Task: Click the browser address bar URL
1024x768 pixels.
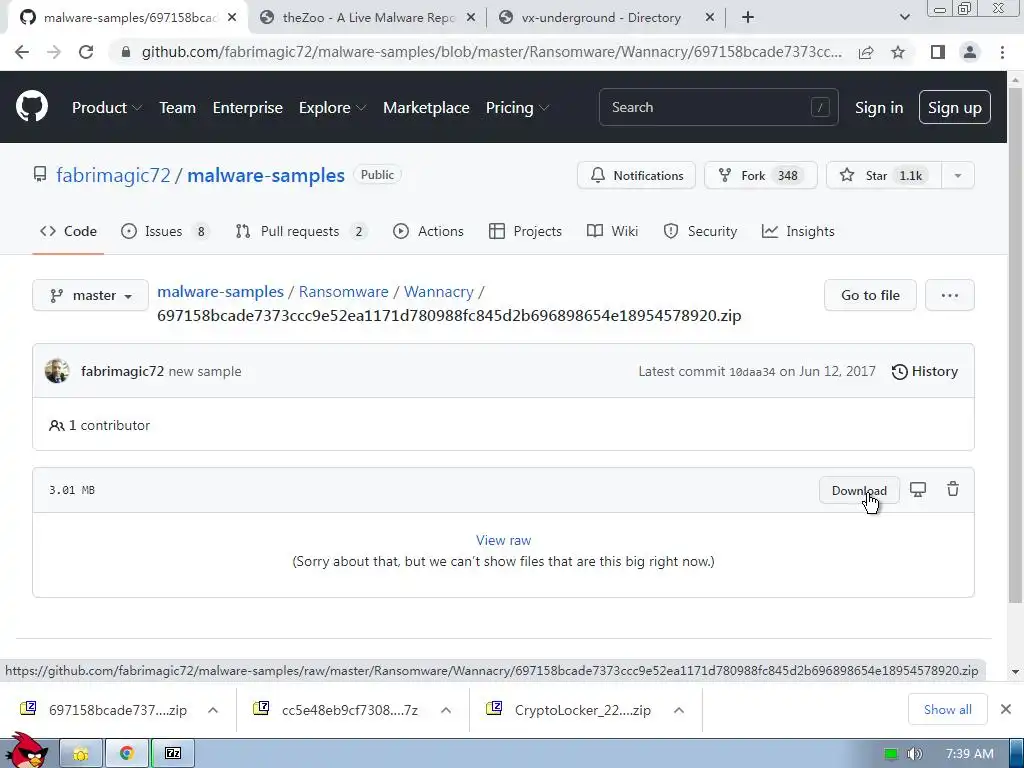Action: pos(491,52)
